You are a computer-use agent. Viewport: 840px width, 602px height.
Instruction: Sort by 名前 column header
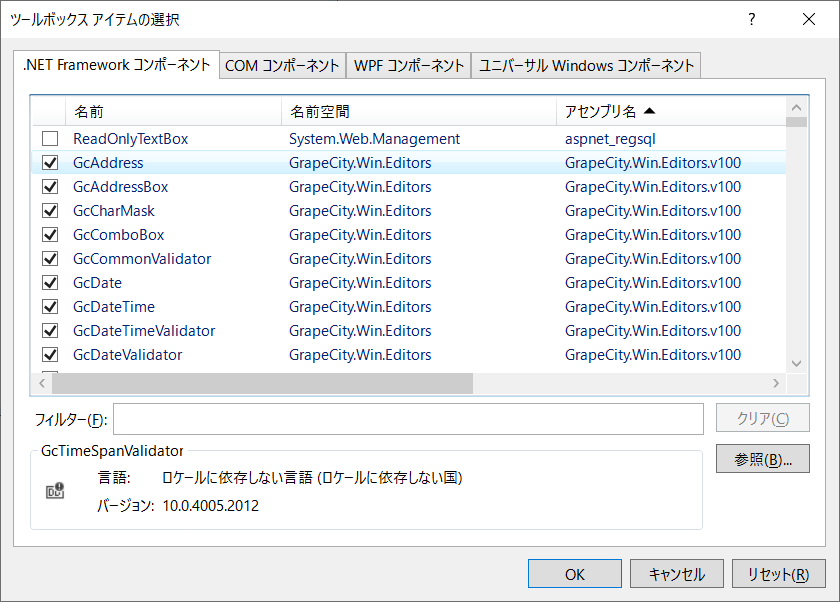point(173,111)
